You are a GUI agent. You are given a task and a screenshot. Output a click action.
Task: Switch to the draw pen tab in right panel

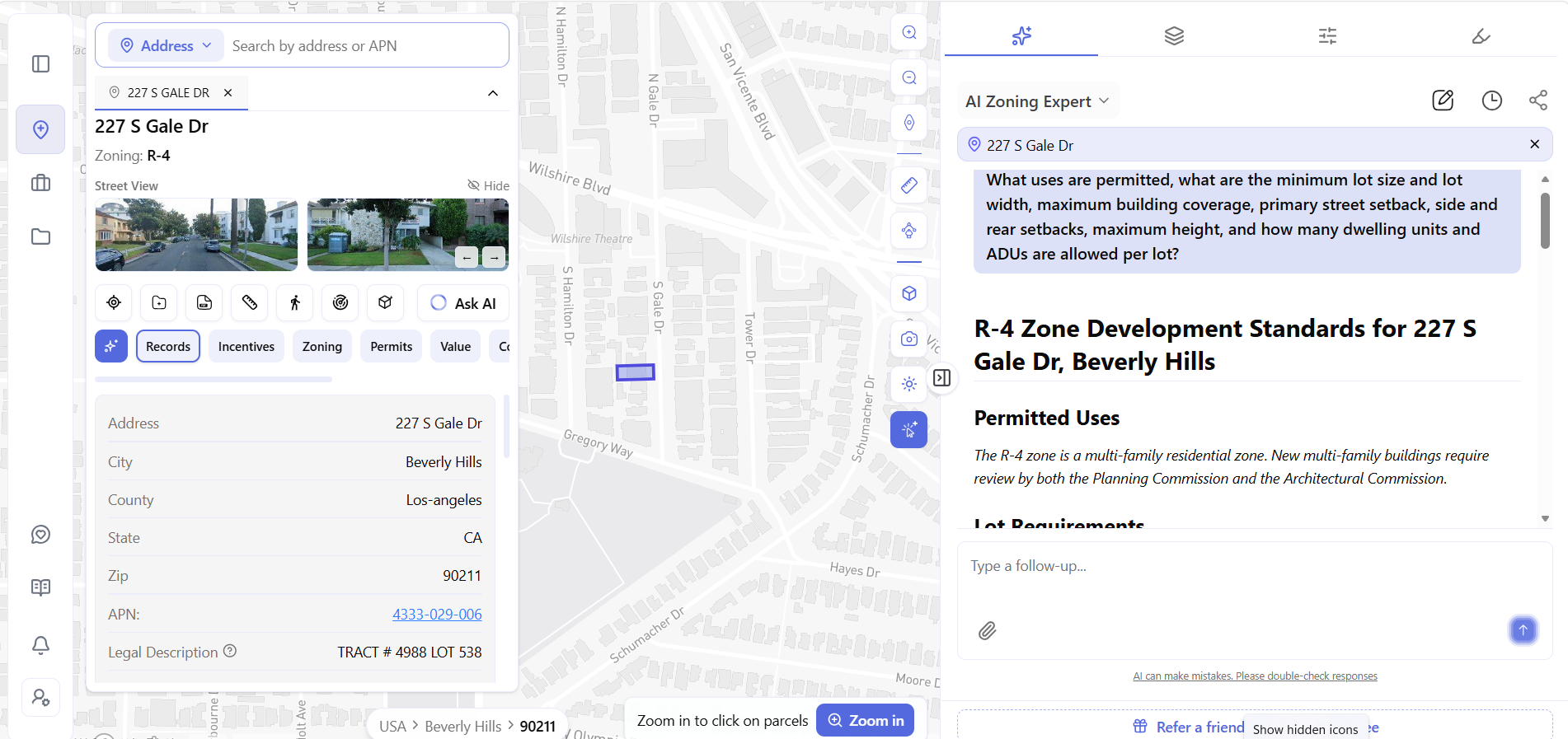click(x=1481, y=35)
